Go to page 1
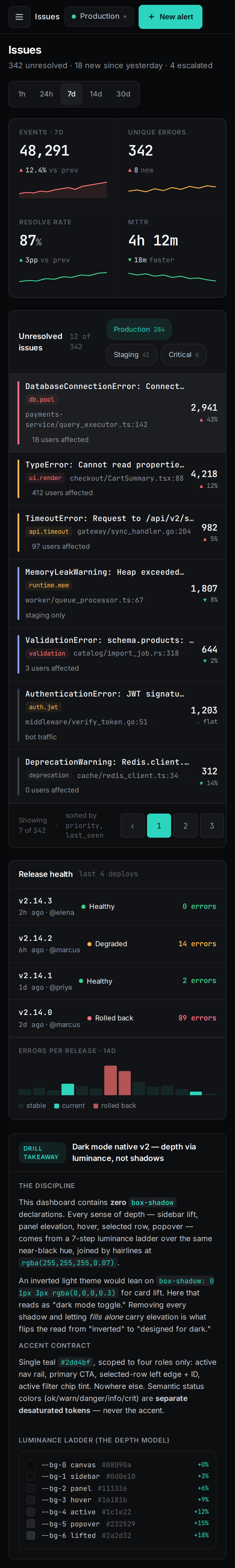The height and width of the screenshot is (1568, 235). coord(159,826)
